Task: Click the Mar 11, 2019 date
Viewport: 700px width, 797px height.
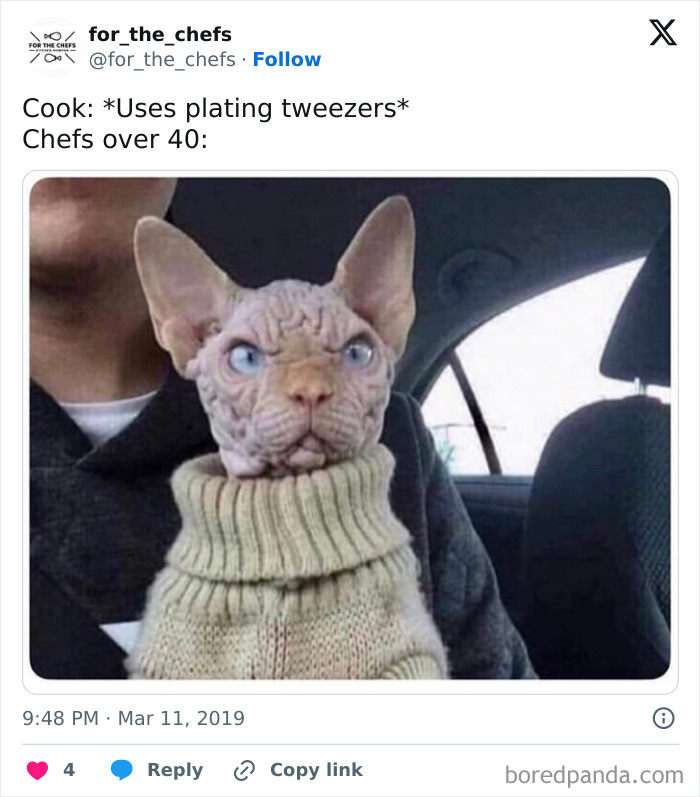Action: pyautogui.click(x=181, y=718)
